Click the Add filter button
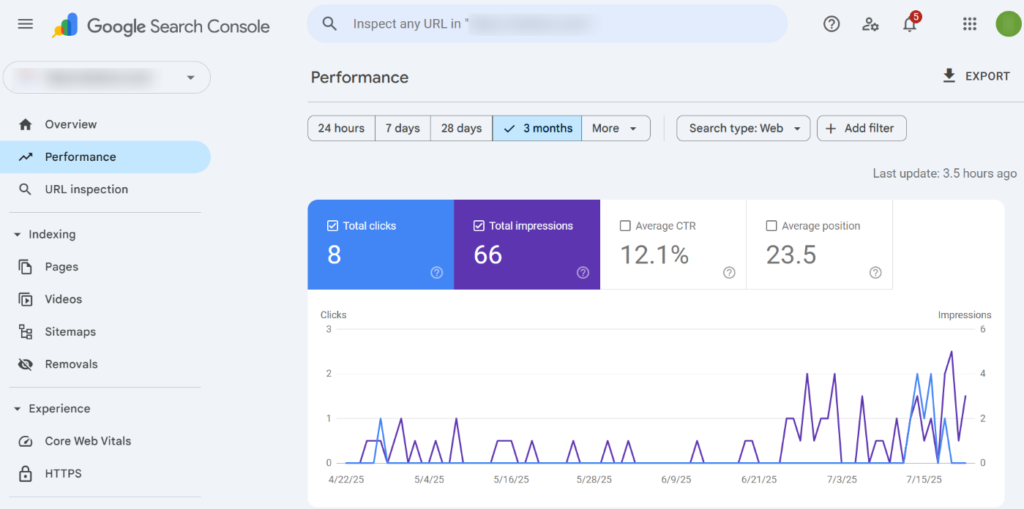The image size is (1024, 509). click(x=861, y=128)
